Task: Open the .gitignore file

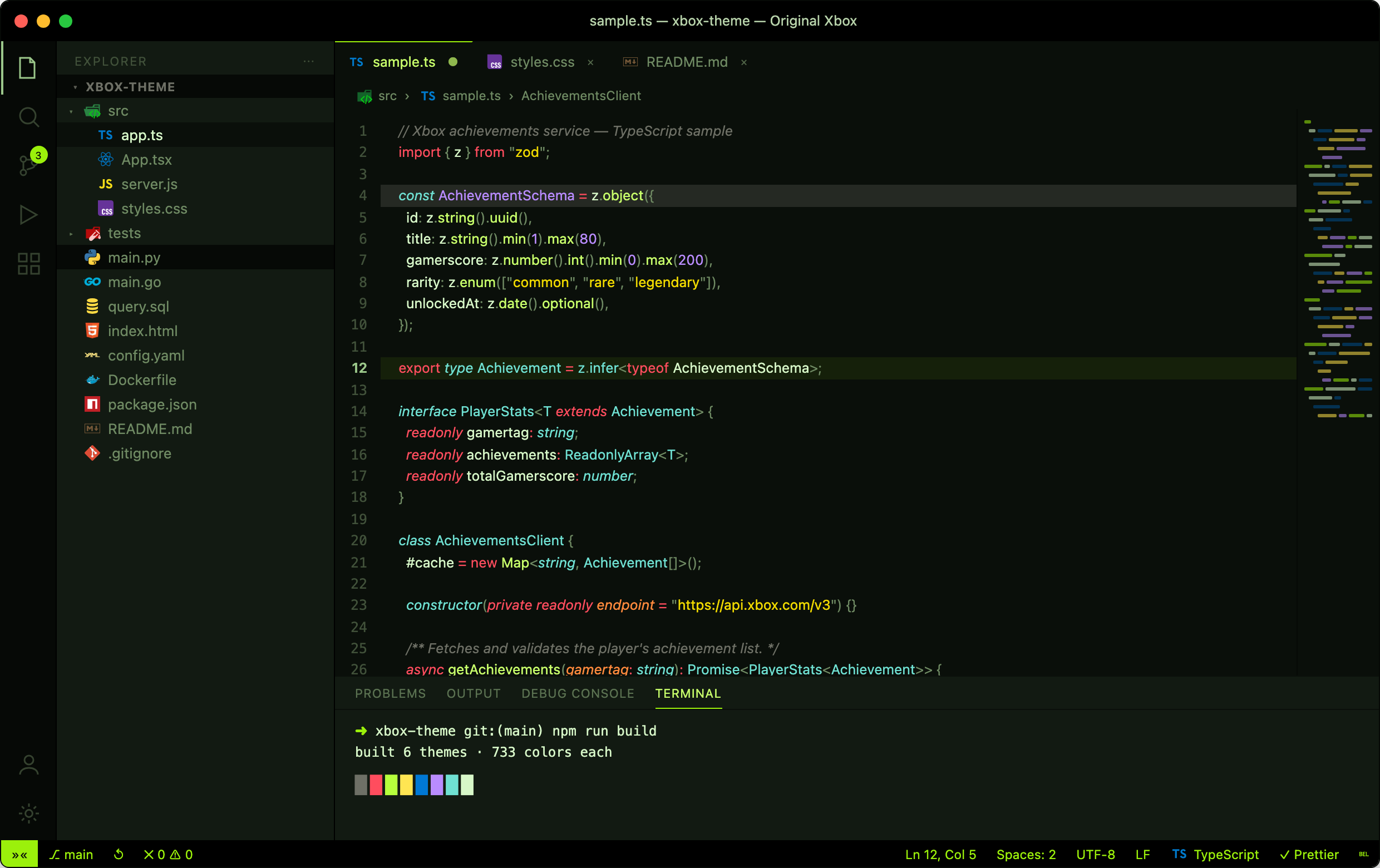Action: coord(195,453)
